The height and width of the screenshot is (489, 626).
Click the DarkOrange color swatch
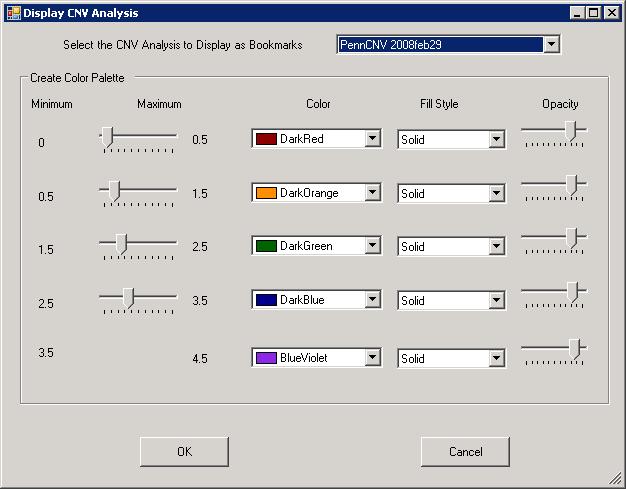click(x=266, y=193)
